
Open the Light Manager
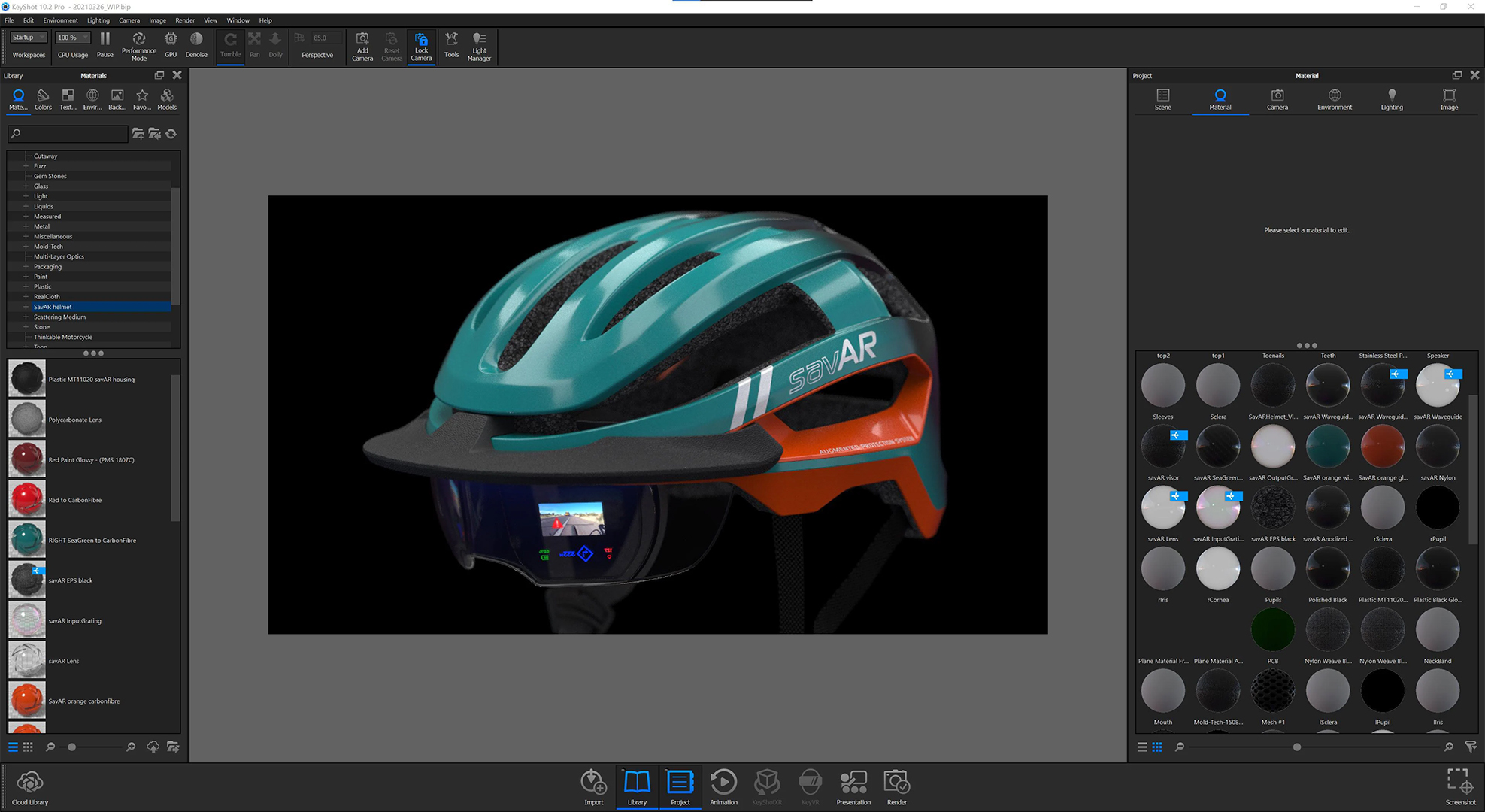coord(479,47)
